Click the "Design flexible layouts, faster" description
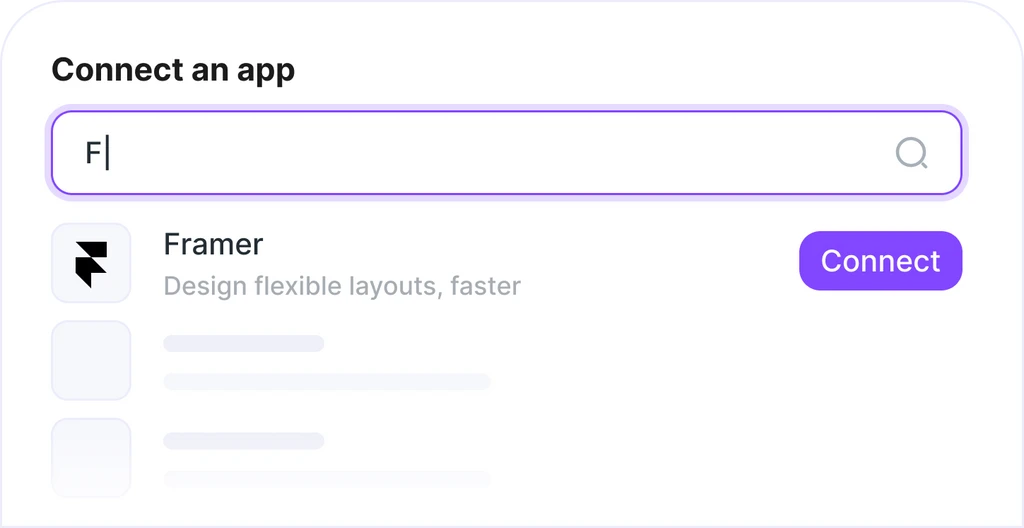This screenshot has height=528, width=1024. [x=342, y=286]
